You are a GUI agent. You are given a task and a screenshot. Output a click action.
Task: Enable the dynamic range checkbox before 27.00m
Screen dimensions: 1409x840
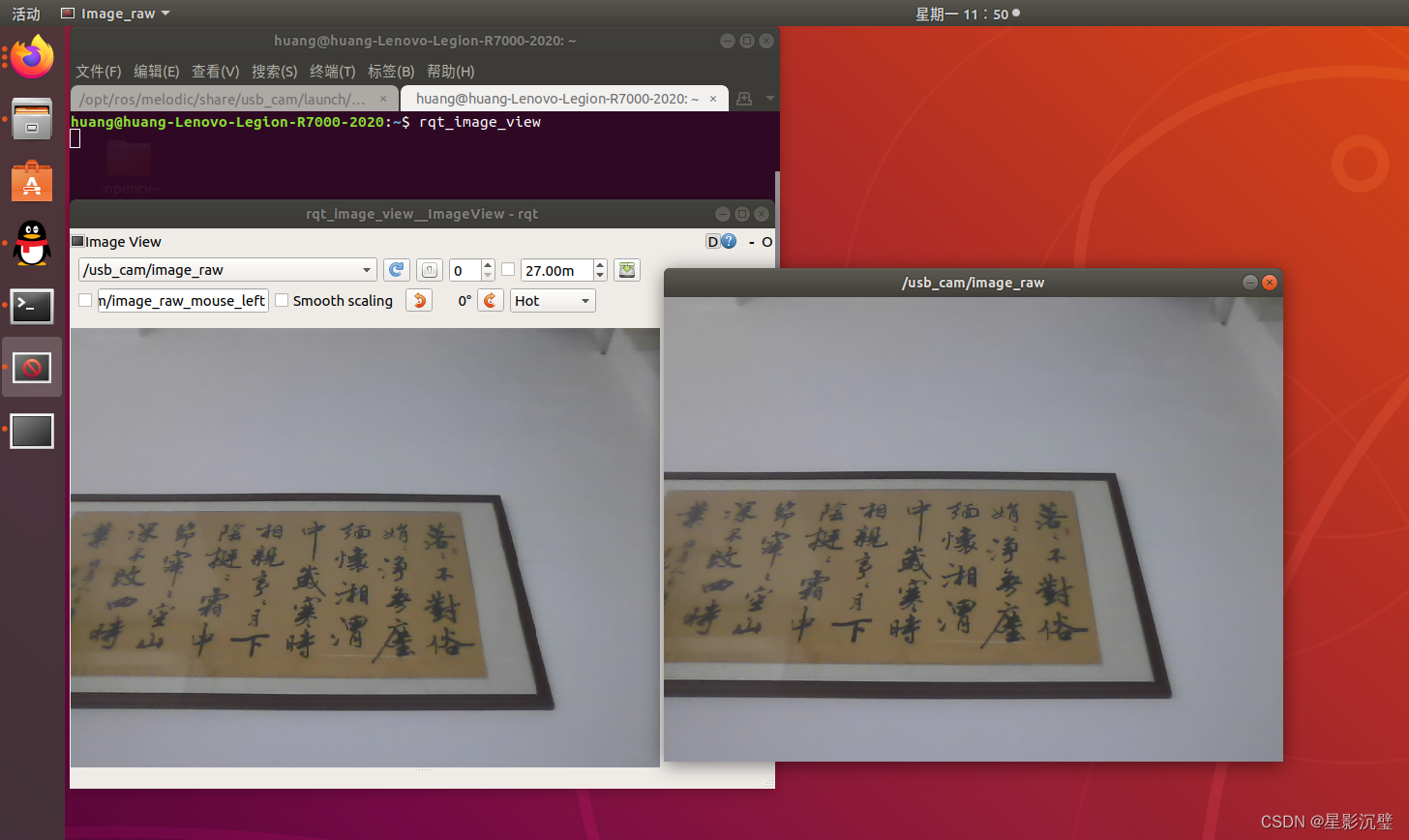click(x=508, y=269)
